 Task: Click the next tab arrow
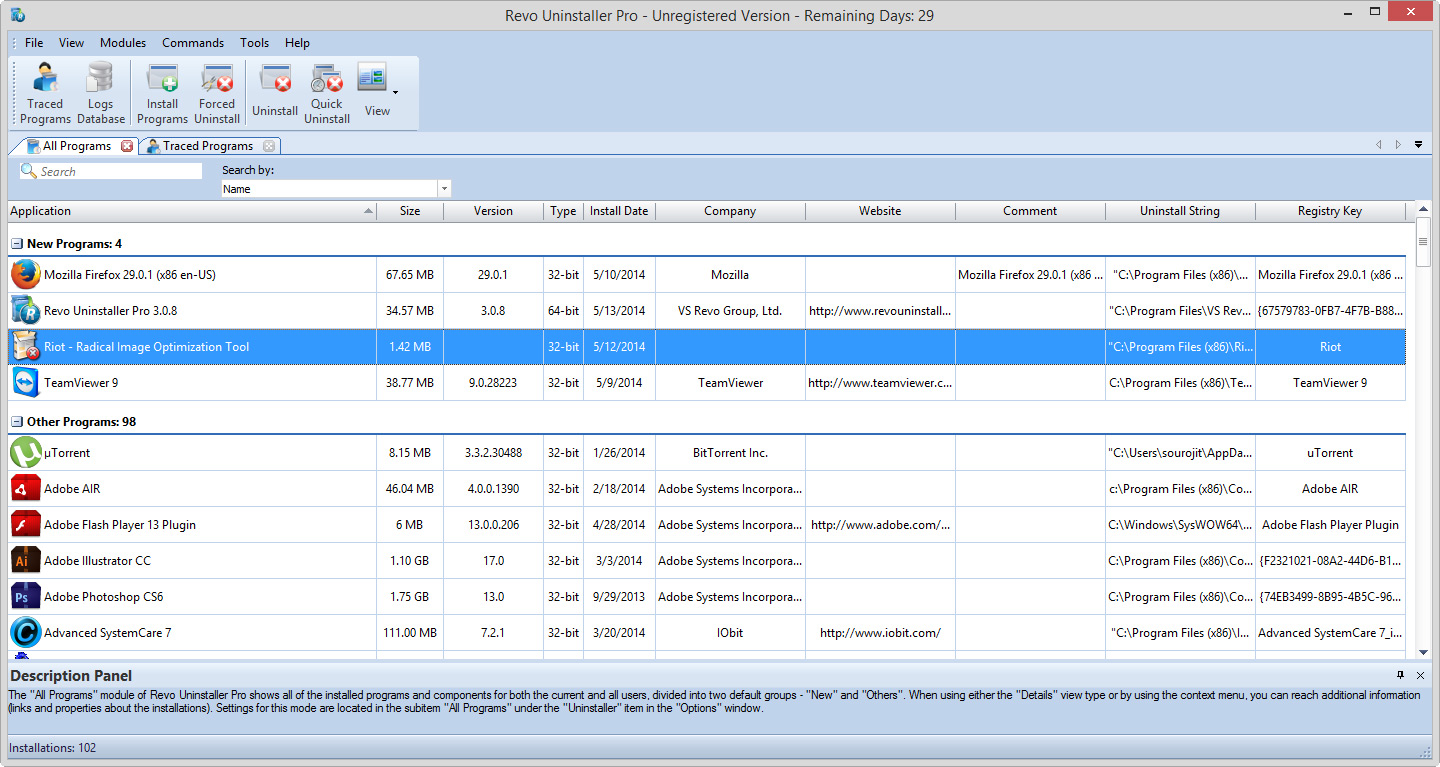pos(1398,145)
